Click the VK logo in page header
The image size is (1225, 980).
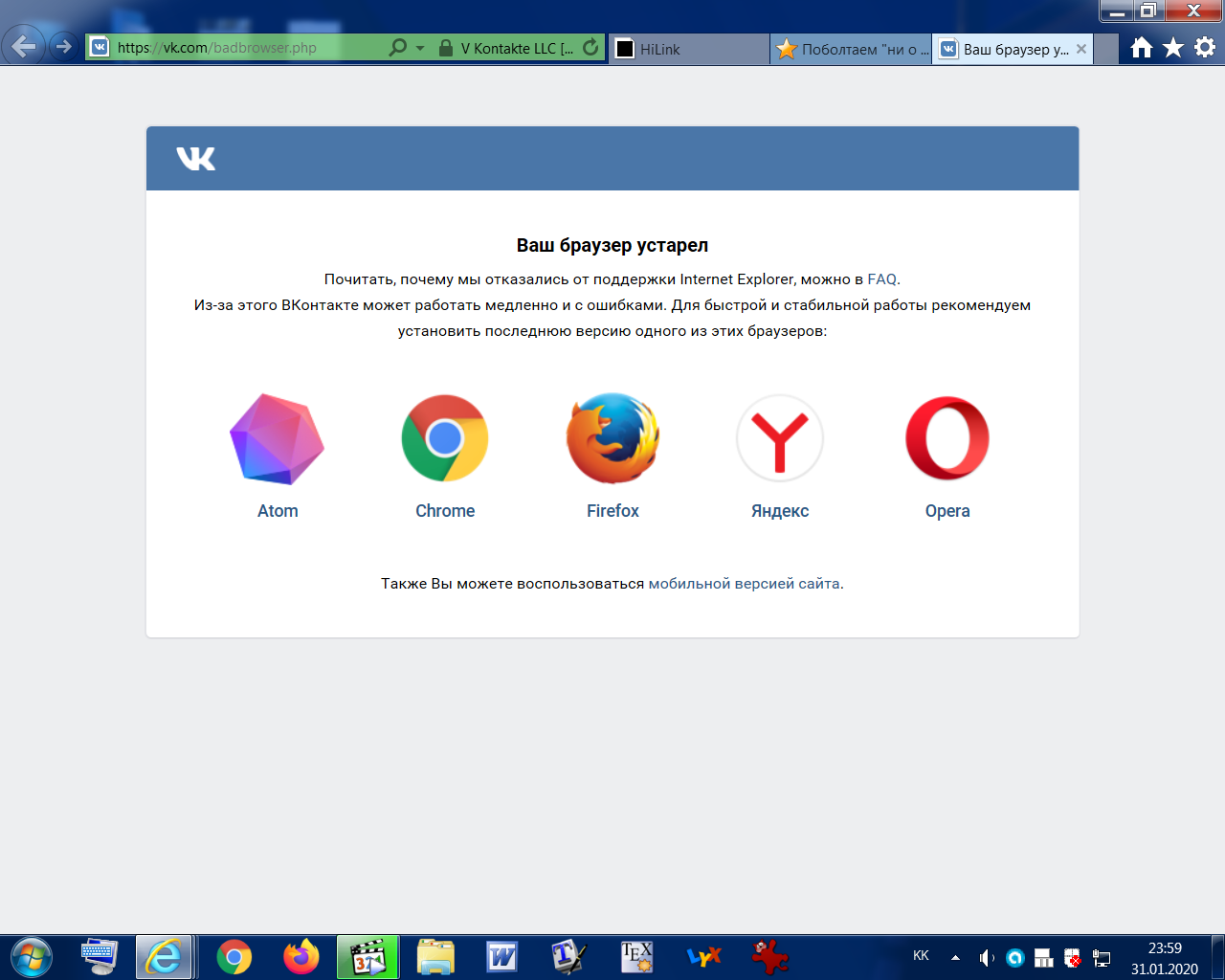click(196, 159)
